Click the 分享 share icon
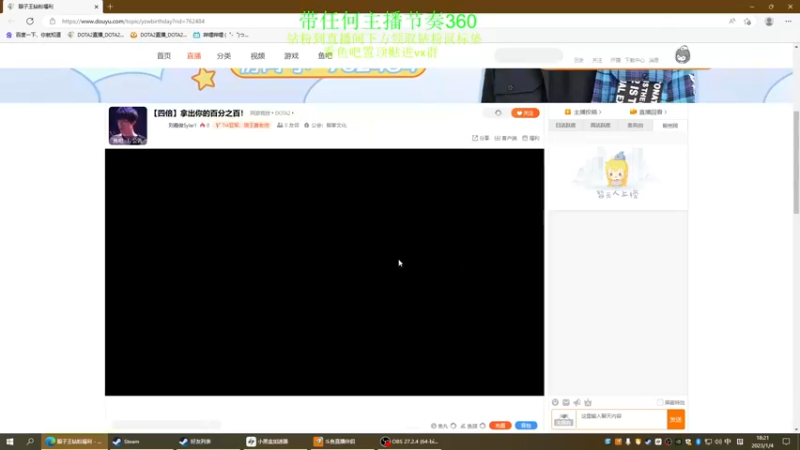Image resolution: width=800 pixels, height=450 pixels. click(480, 138)
